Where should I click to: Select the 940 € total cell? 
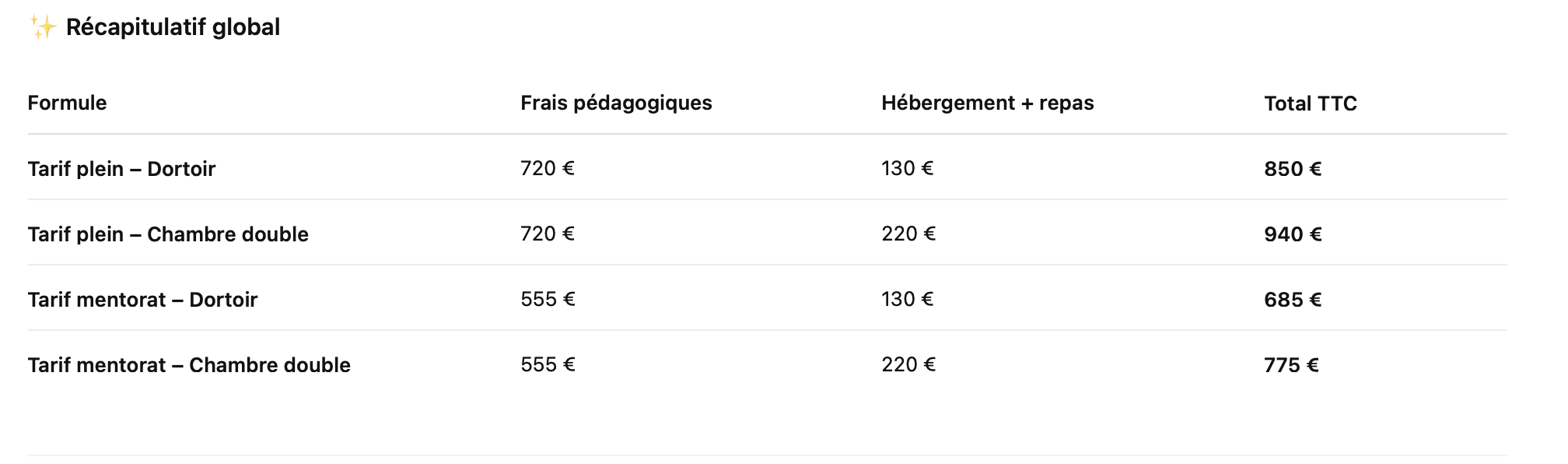[x=1292, y=234]
